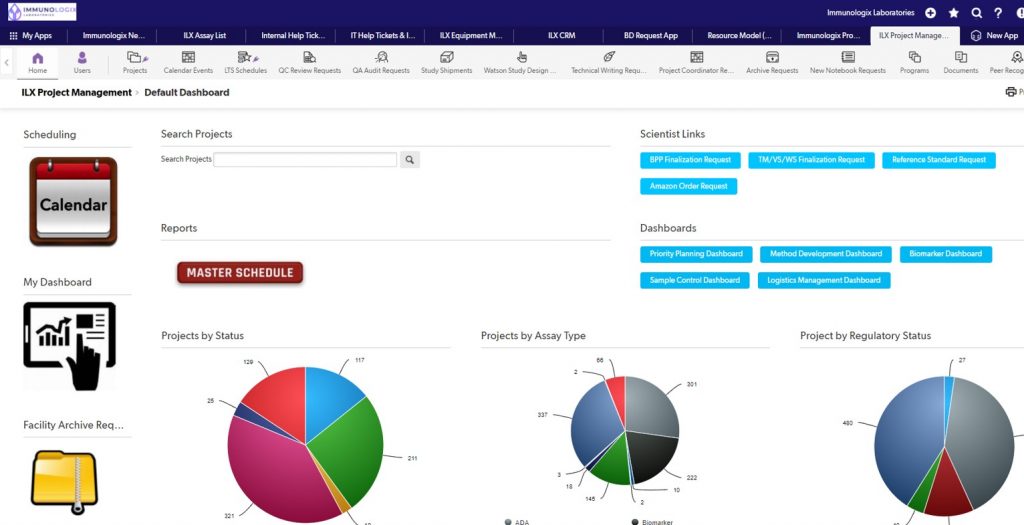Open QC Review Requests icon
The height and width of the screenshot is (525, 1024).
pyautogui.click(x=310, y=63)
